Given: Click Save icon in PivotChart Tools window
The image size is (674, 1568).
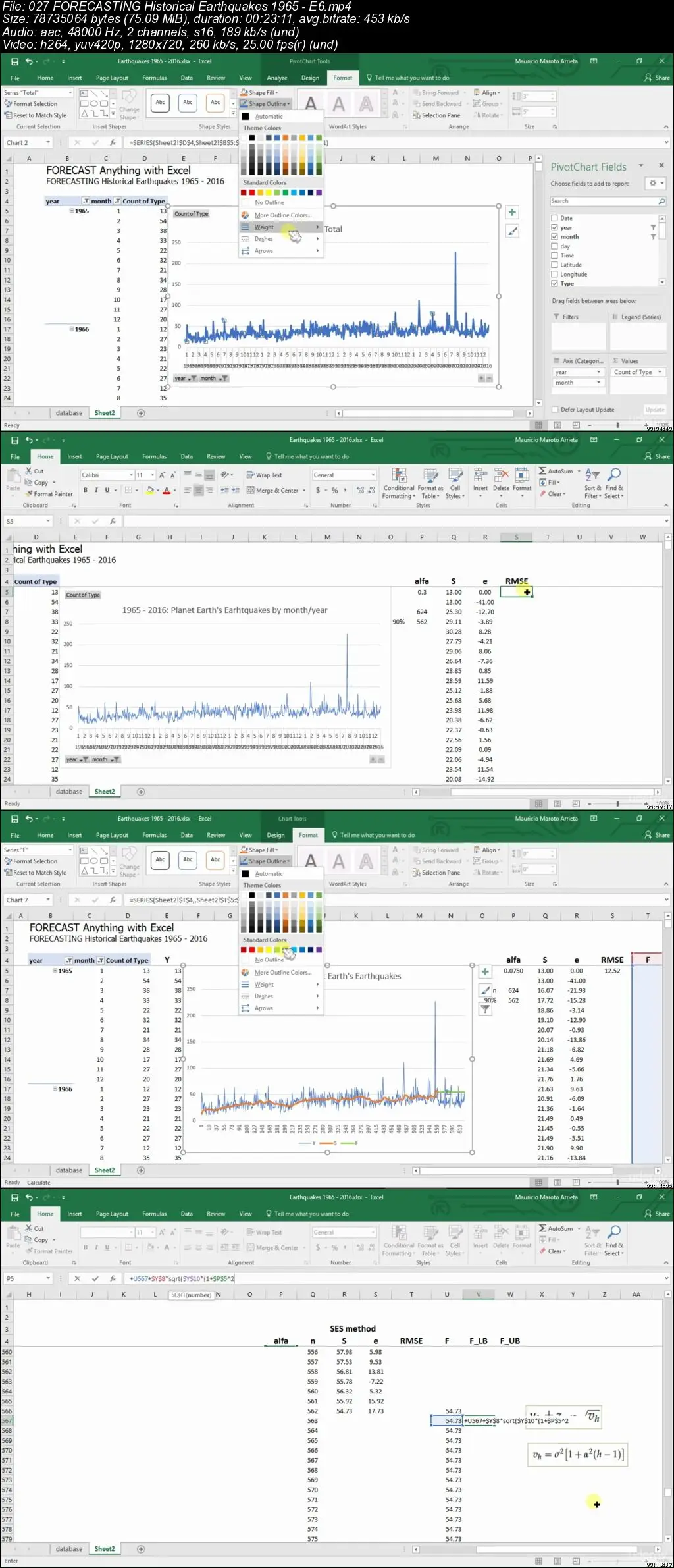Looking at the screenshot, I should coord(14,61).
